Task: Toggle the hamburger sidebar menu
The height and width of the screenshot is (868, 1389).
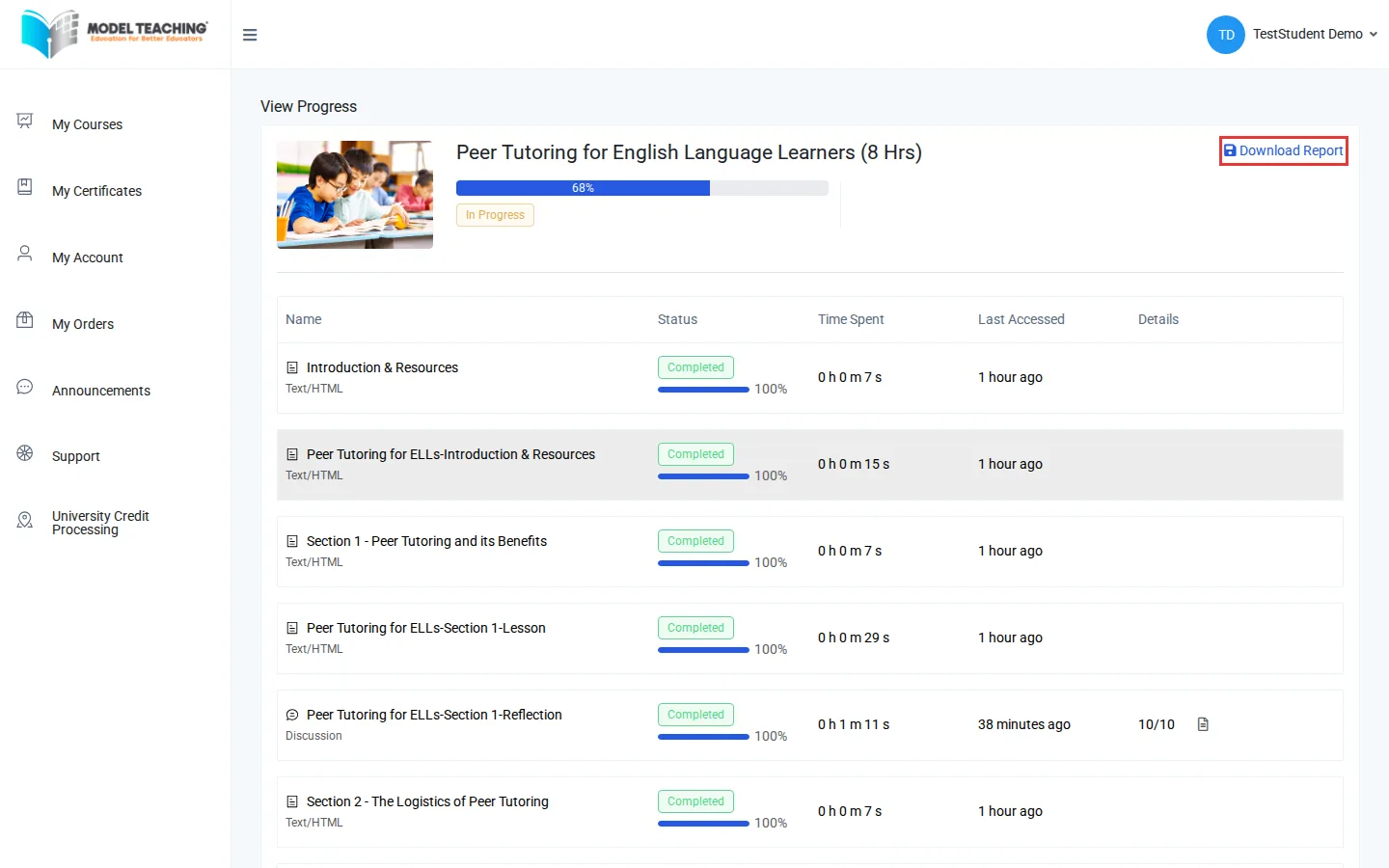Action: pos(250,35)
